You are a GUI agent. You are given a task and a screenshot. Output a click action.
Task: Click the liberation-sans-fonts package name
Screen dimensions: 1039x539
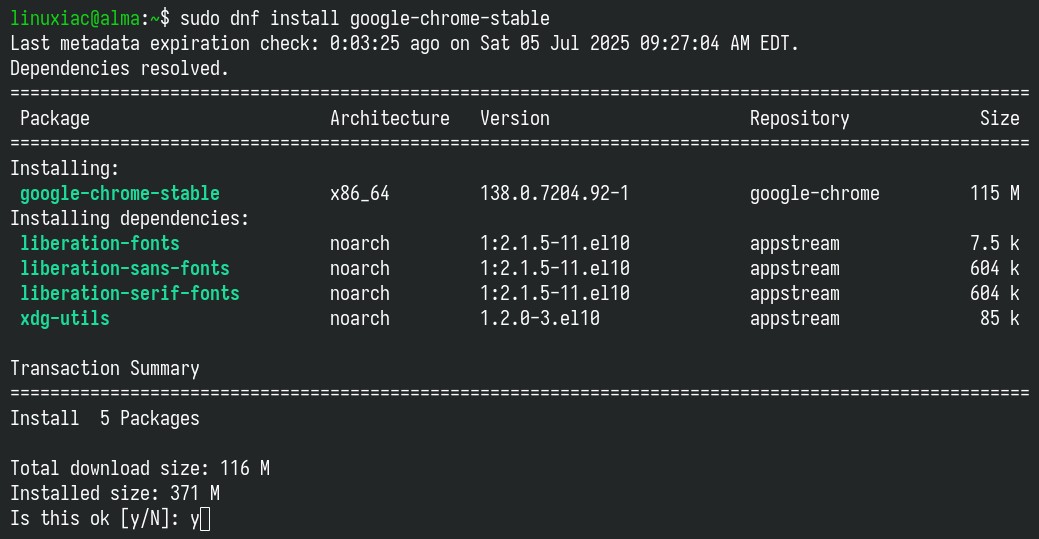tap(125, 268)
